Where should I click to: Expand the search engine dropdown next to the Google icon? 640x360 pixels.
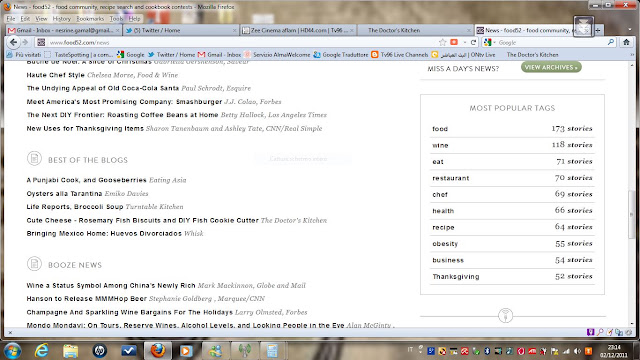click(494, 42)
